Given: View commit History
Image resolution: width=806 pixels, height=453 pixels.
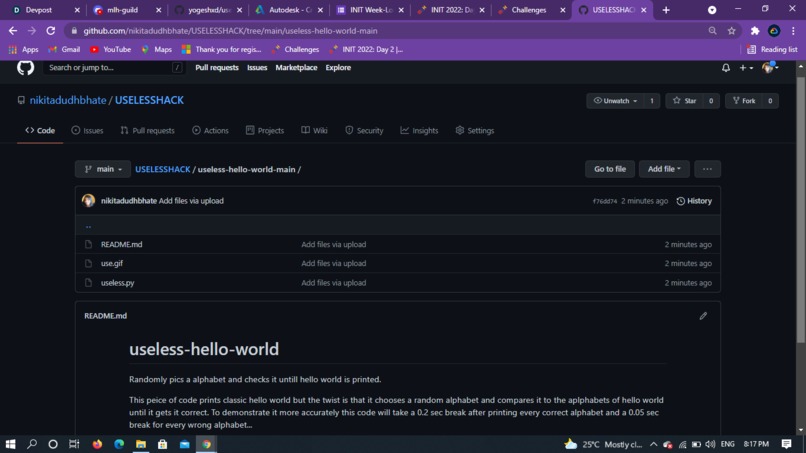Looking at the screenshot, I should (x=694, y=201).
